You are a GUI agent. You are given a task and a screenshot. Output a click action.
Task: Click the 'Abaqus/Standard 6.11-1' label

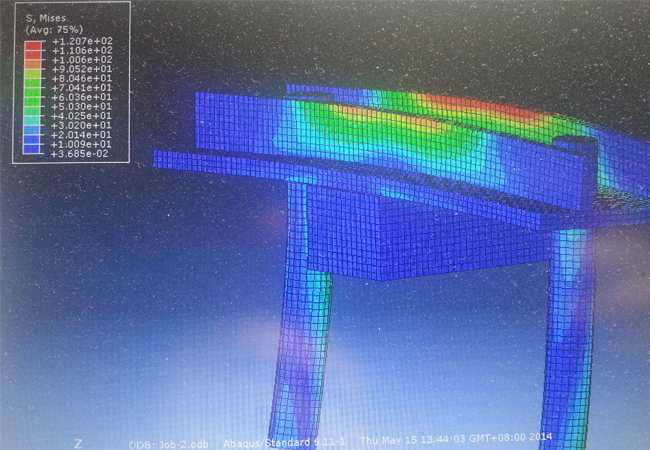pyautogui.click(x=284, y=443)
